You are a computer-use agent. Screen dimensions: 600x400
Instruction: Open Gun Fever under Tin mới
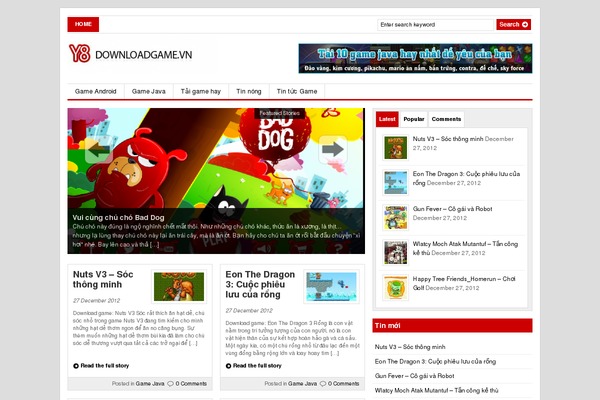[x=414, y=376]
